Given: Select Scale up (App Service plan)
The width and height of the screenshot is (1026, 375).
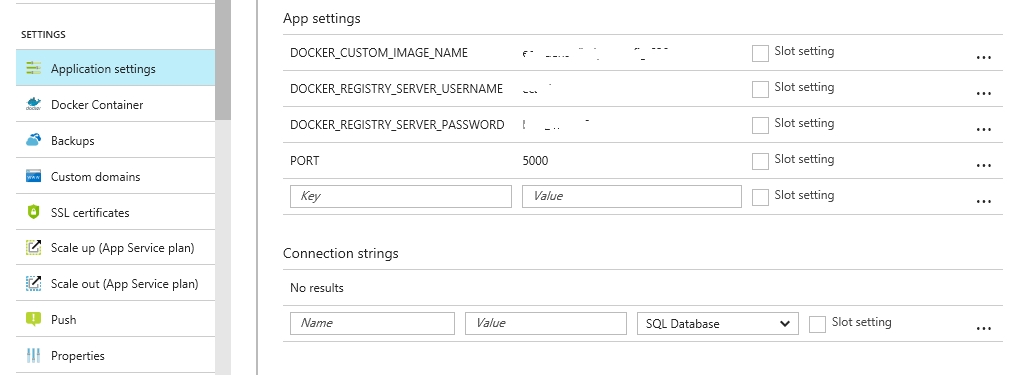Looking at the screenshot, I should 115,248.
